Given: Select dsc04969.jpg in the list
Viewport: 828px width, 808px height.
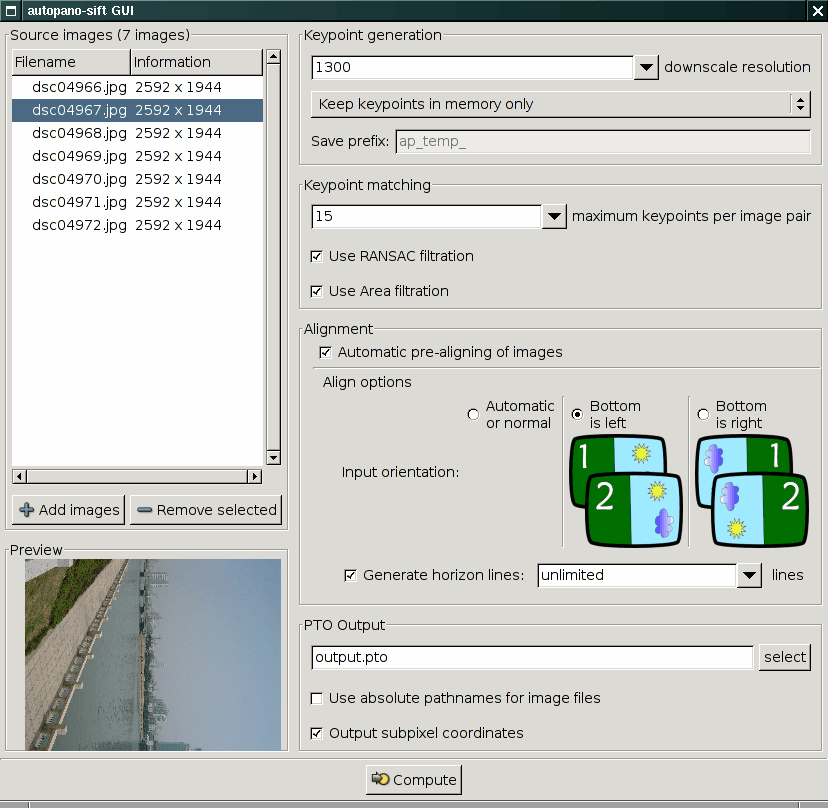Looking at the screenshot, I should [137, 156].
